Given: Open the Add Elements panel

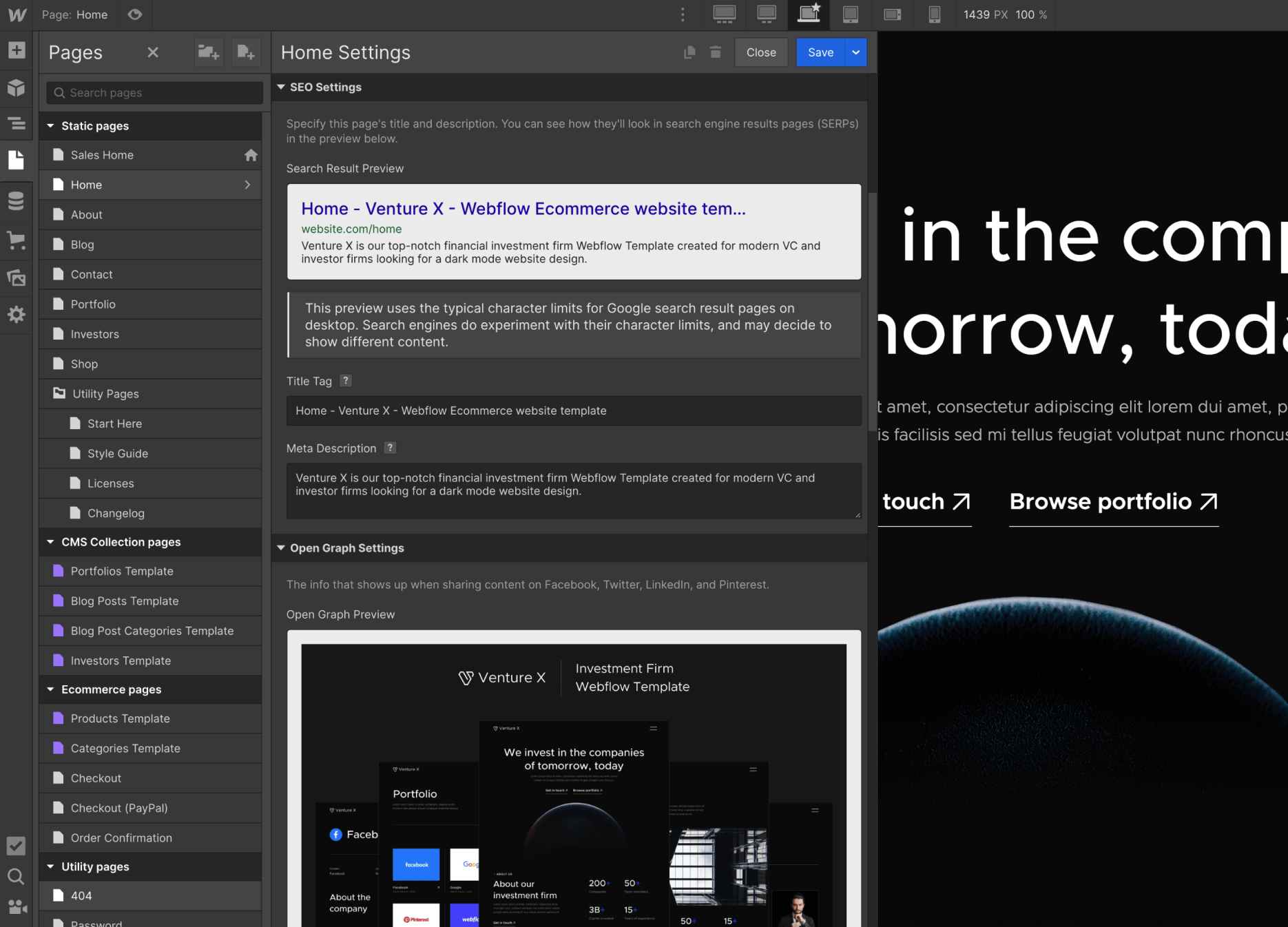Looking at the screenshot, I should 15,50.
